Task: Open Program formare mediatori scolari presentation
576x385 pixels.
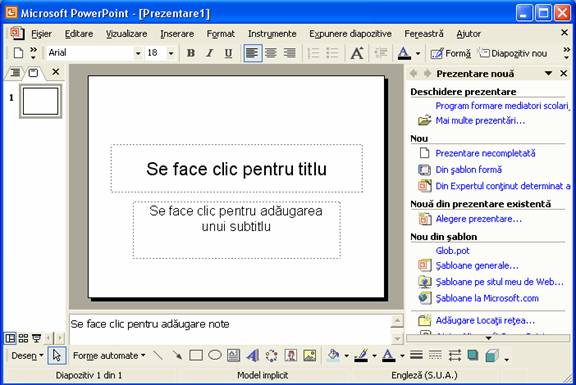Action: (x=502, y=106)
